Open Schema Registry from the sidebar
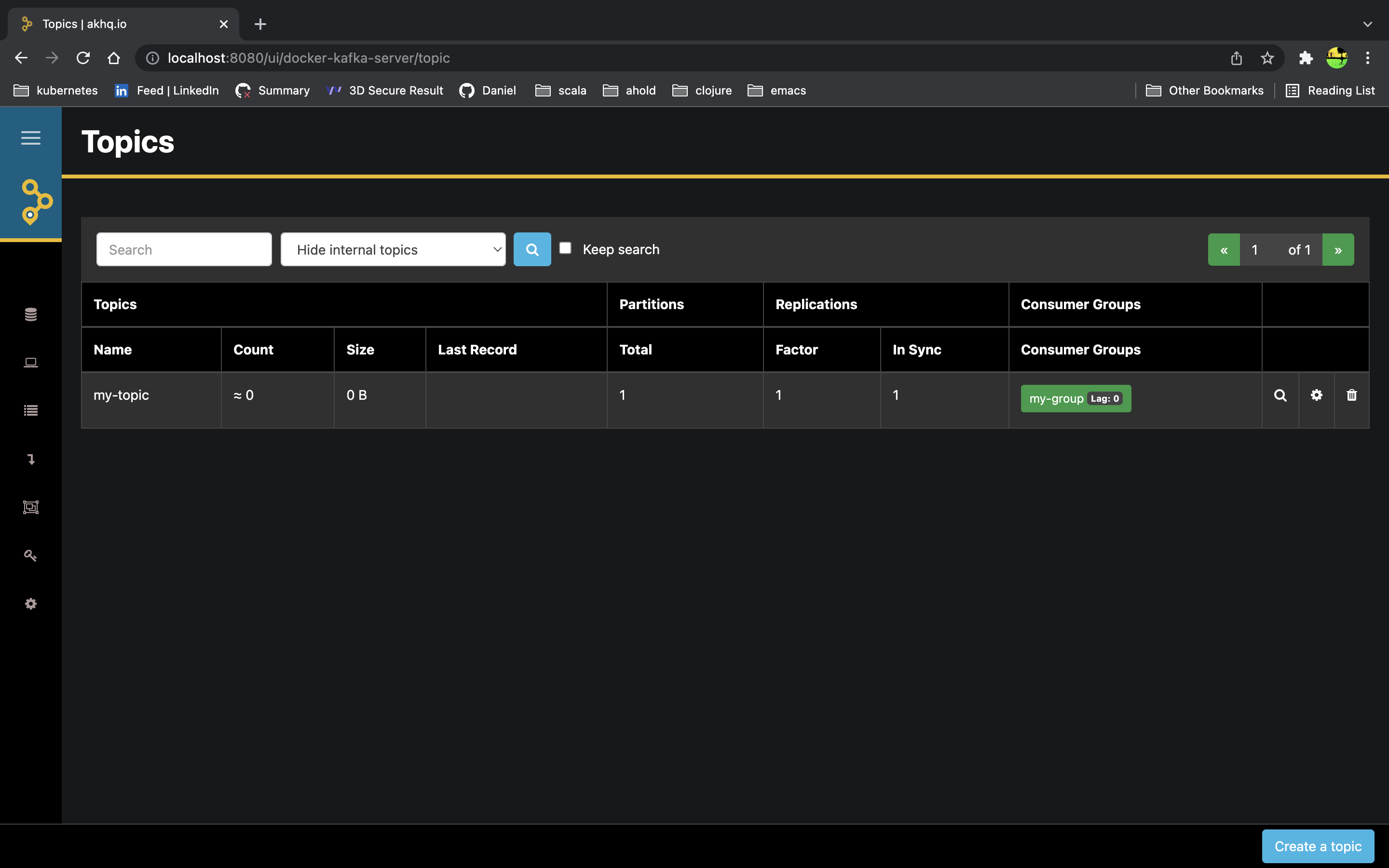 point(30,507)
